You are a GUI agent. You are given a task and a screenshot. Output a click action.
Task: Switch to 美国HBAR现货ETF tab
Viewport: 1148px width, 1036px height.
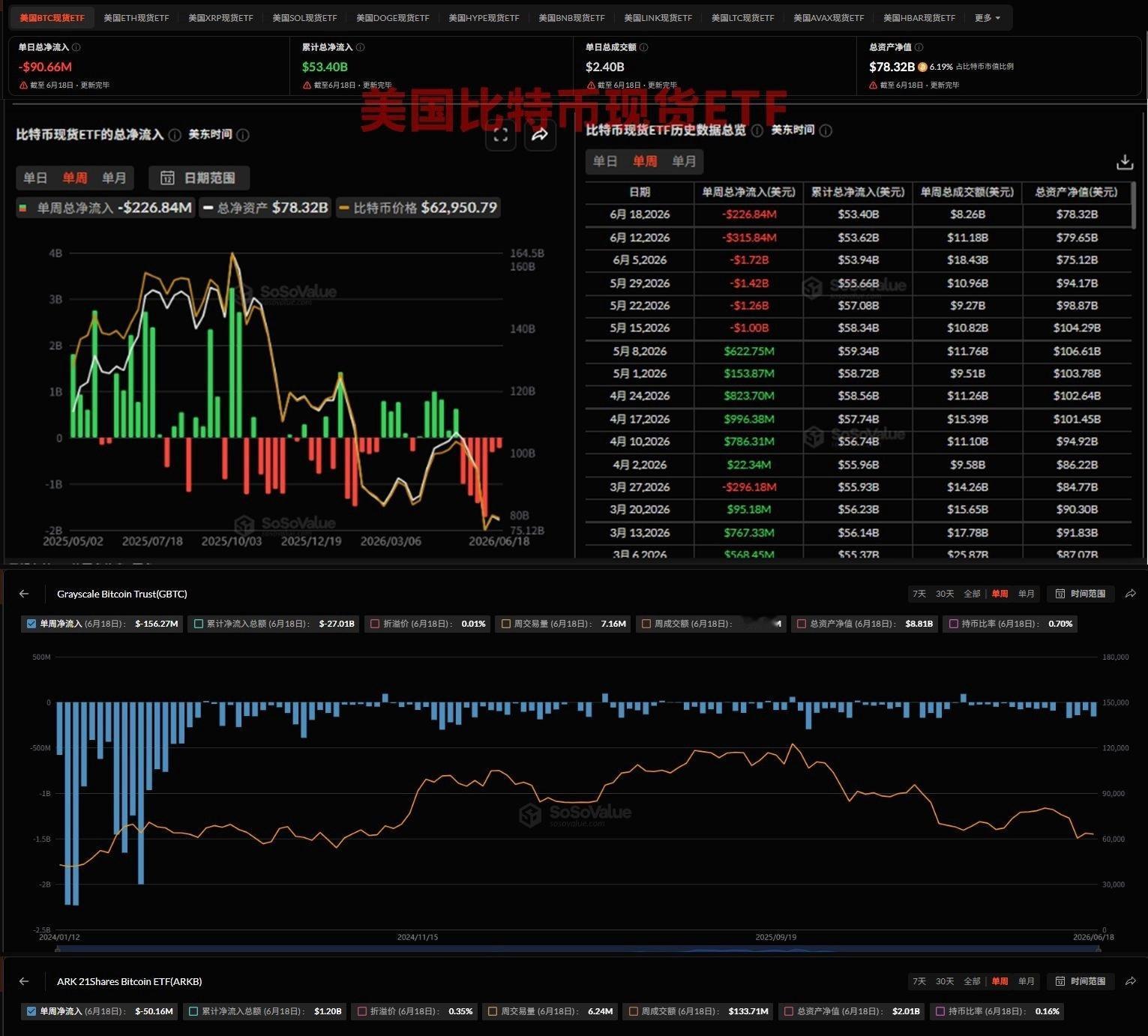click(919, 18)
